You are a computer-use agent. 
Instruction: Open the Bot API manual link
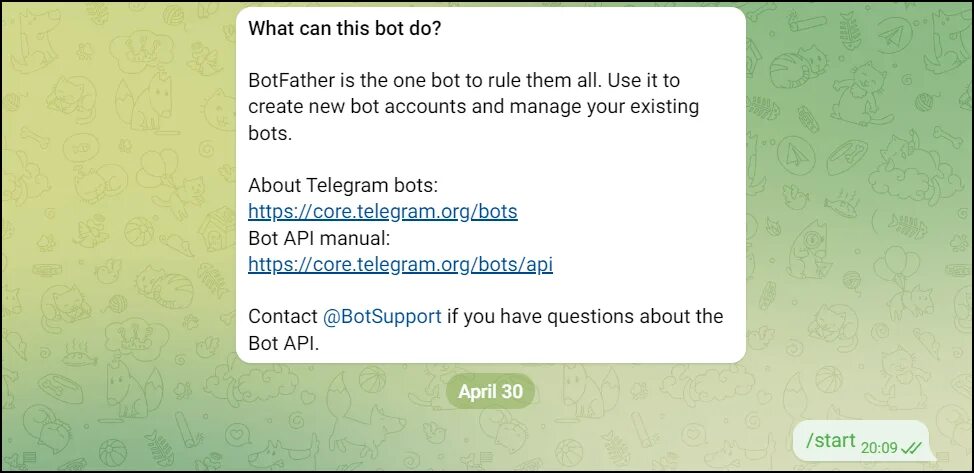[400, 265]
